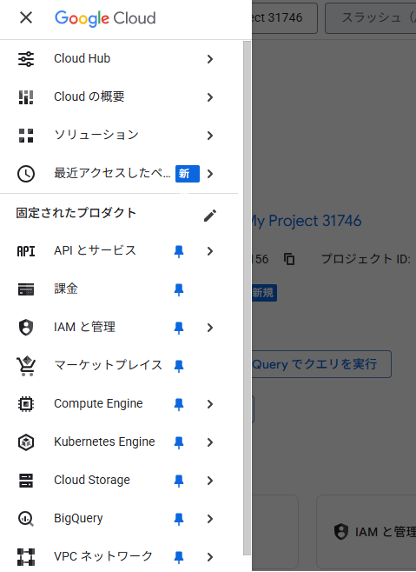The image size is (416, 572).
Task: Unpin VPC ネットワーク
Action: [x=179, y=557]
